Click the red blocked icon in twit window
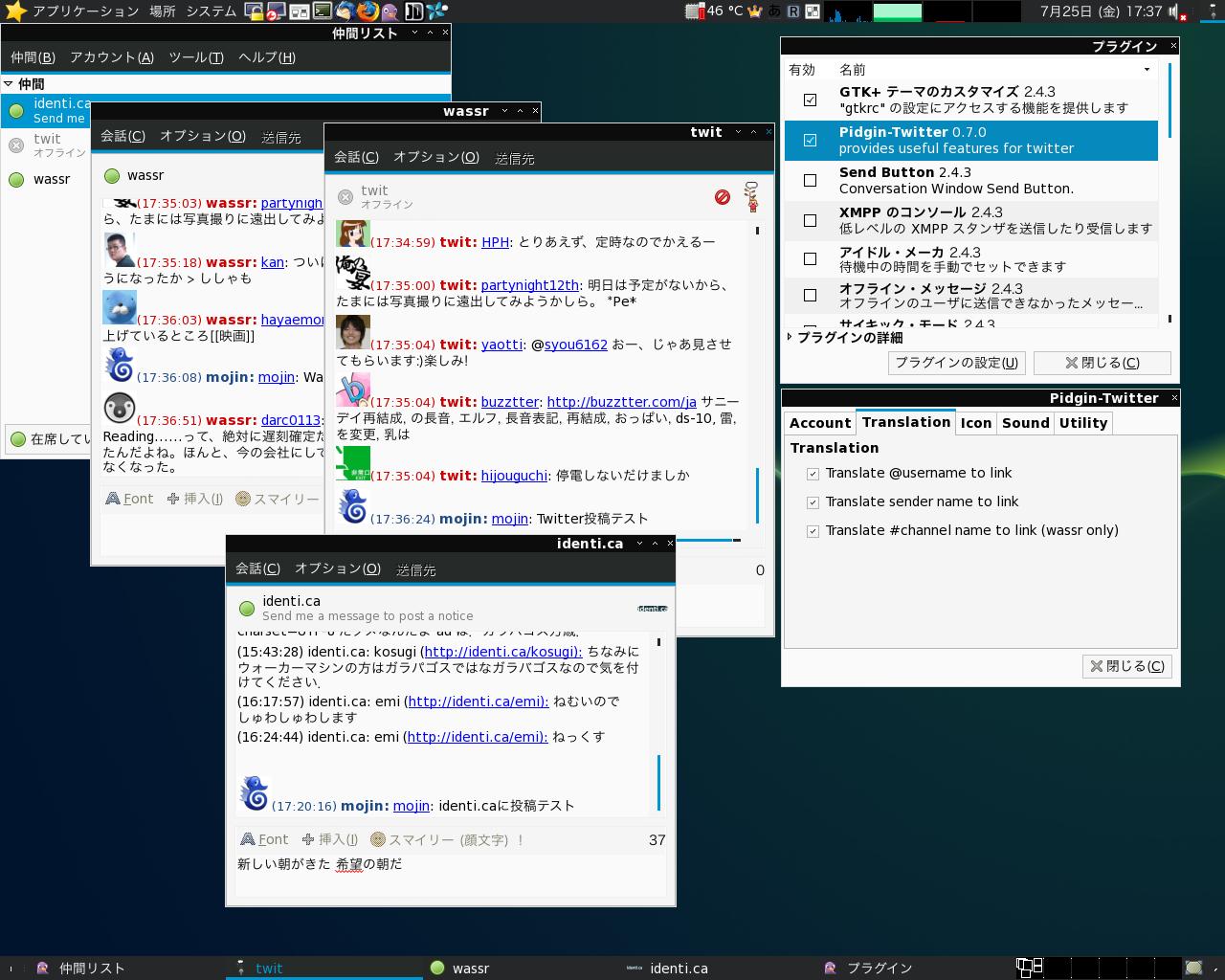 pyautogui.click(x=723, y=197)
